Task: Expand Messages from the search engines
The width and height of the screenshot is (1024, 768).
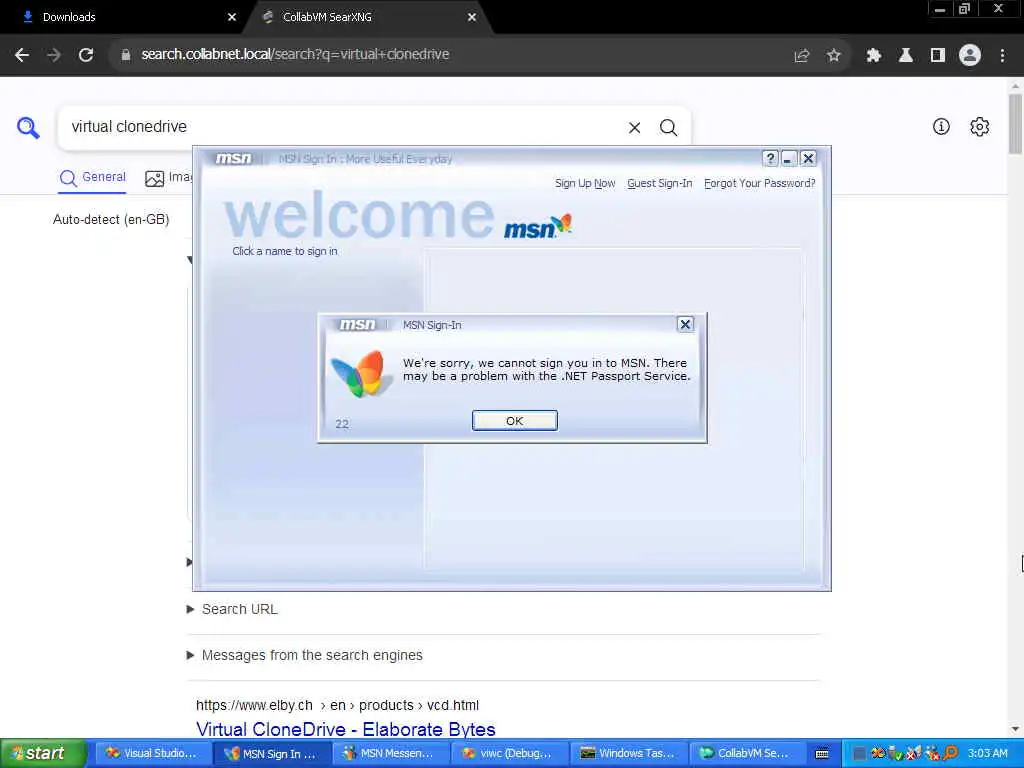Action: tap(304, 655)
